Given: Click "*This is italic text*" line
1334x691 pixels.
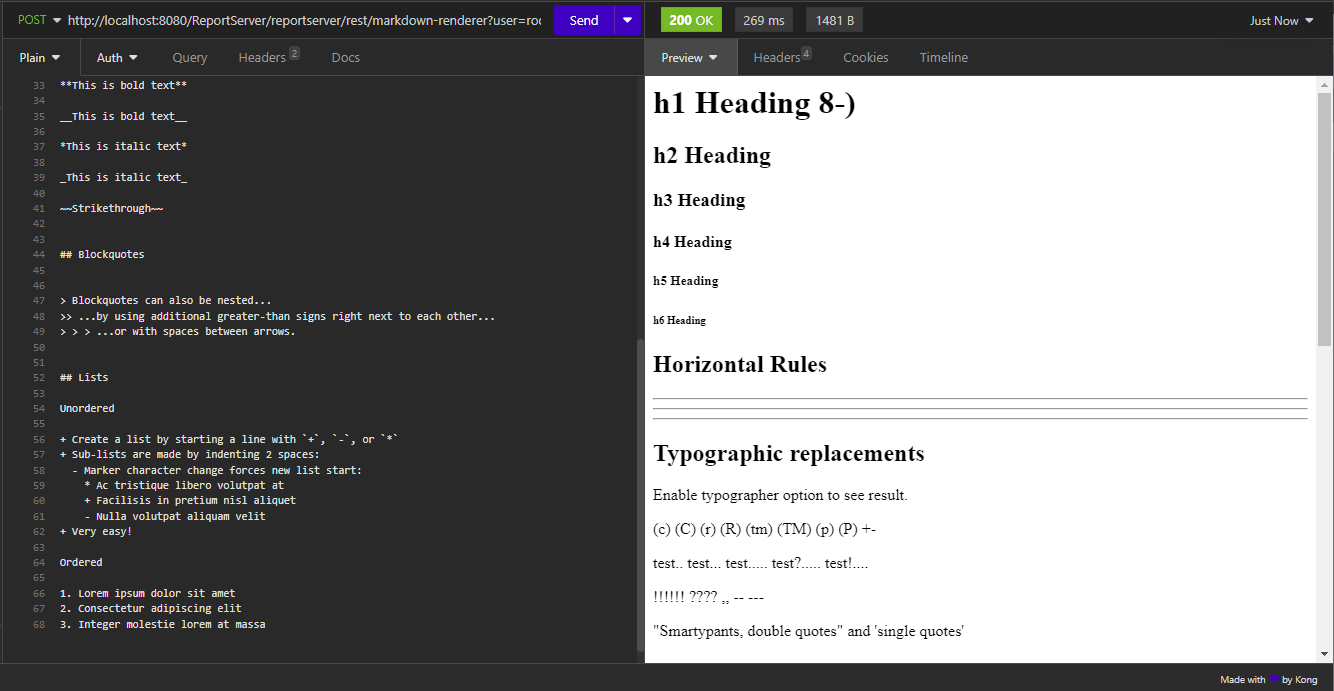Looking at the screenshot, I should pos(123,146).
